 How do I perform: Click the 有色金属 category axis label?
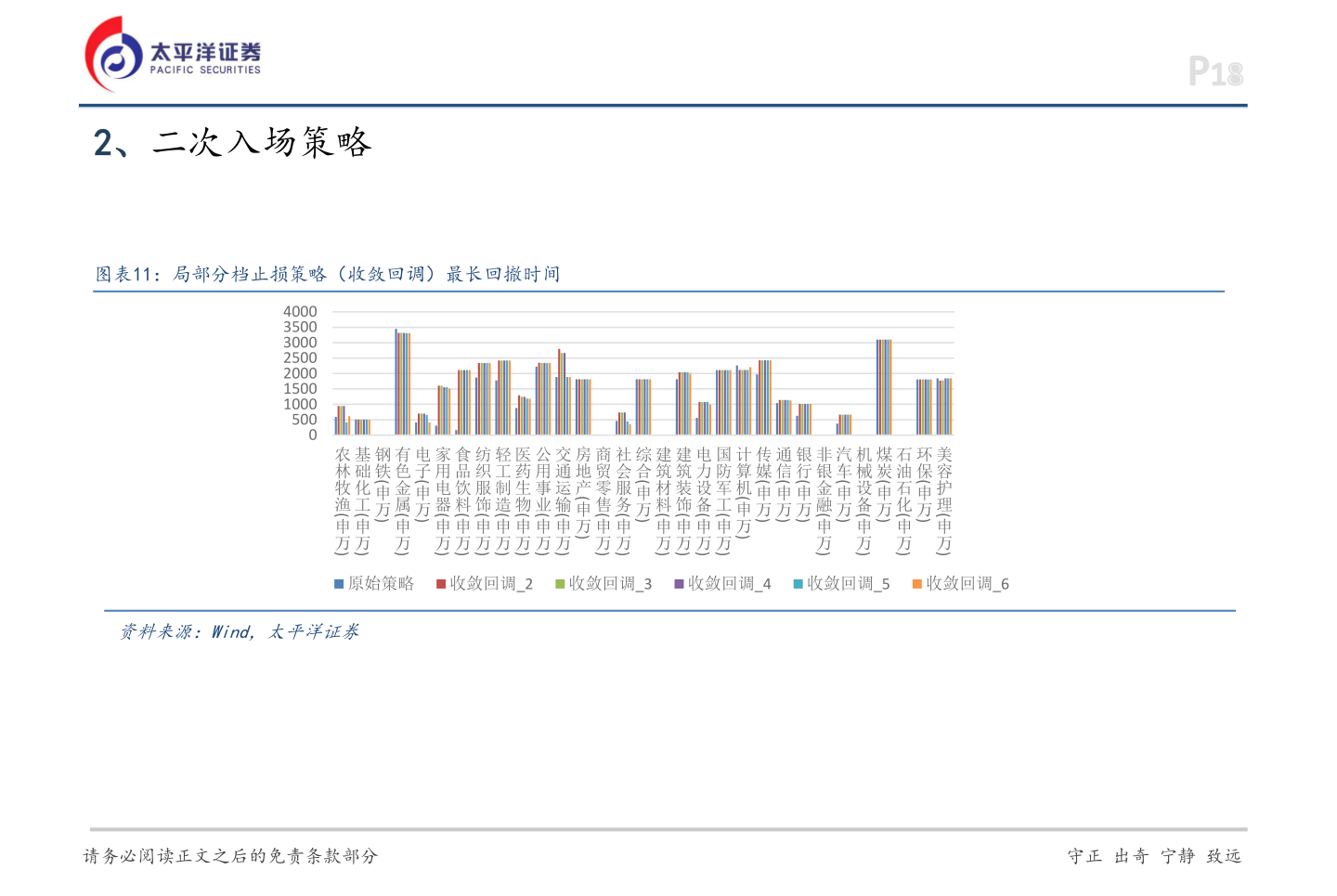[403, 500]
